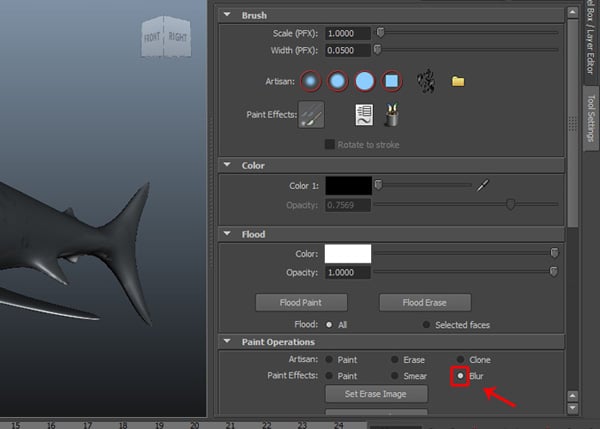Open the Flood Color white swatch
The height and width of the screenshot is (429, 600).
[348, 254]
